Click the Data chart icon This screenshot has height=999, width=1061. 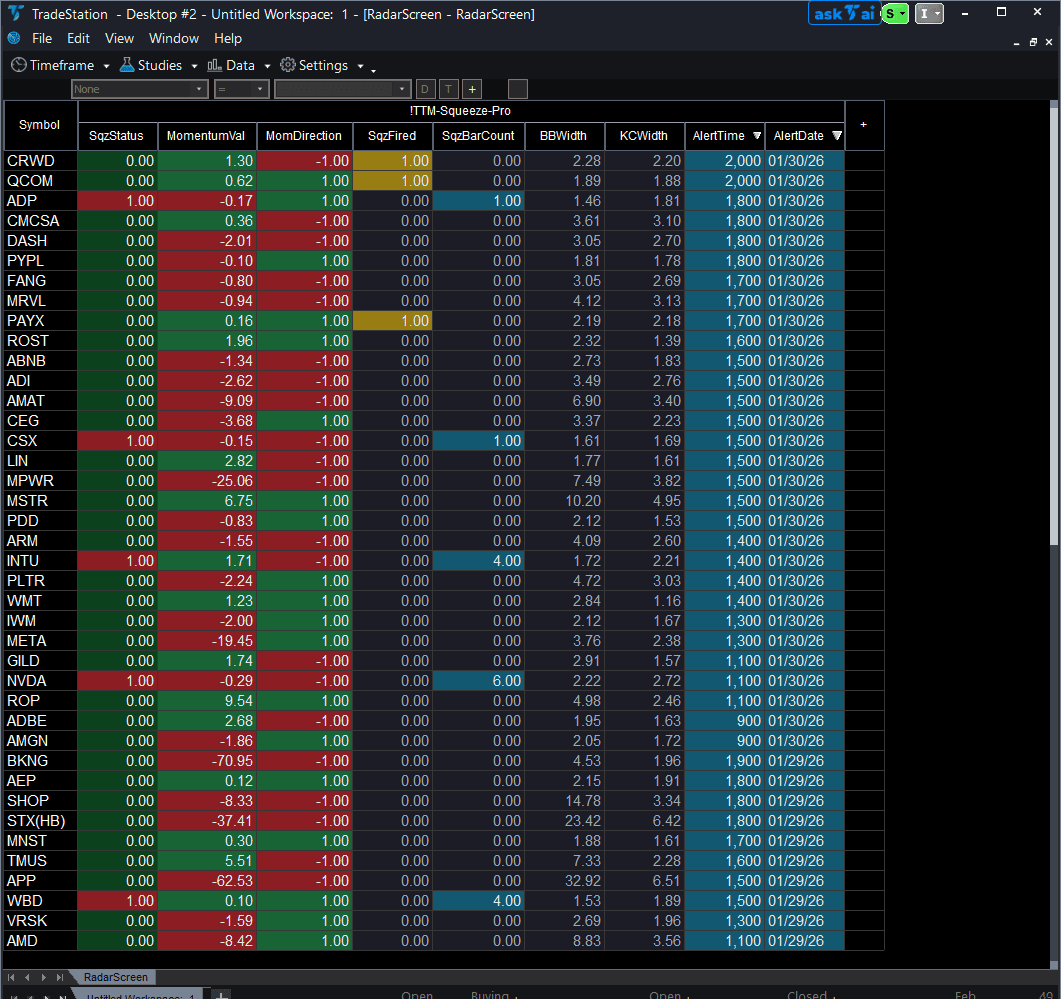click(213, 64)
